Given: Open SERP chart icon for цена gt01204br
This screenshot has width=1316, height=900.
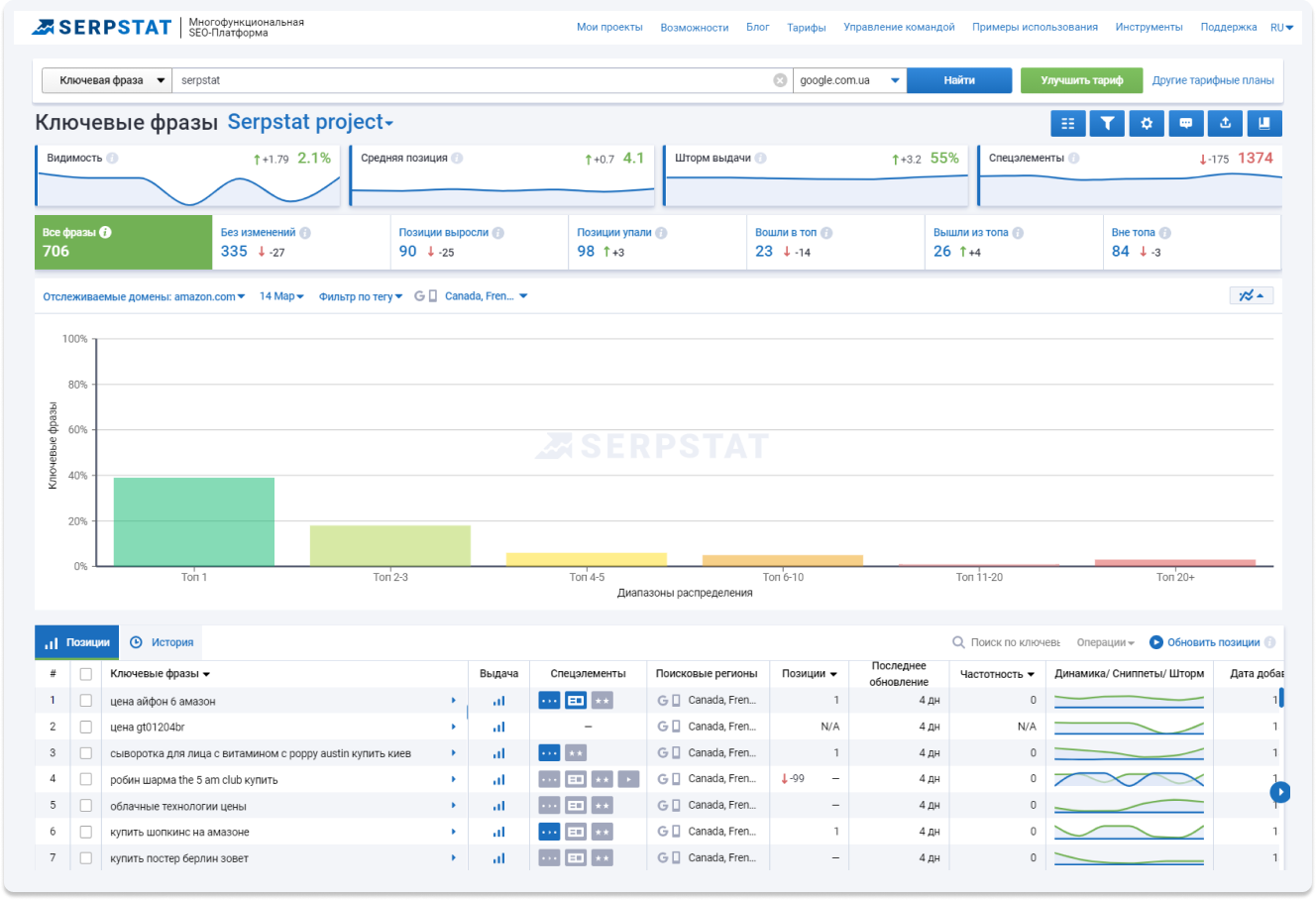Looking at the screenshot, I should pos(498,727).
